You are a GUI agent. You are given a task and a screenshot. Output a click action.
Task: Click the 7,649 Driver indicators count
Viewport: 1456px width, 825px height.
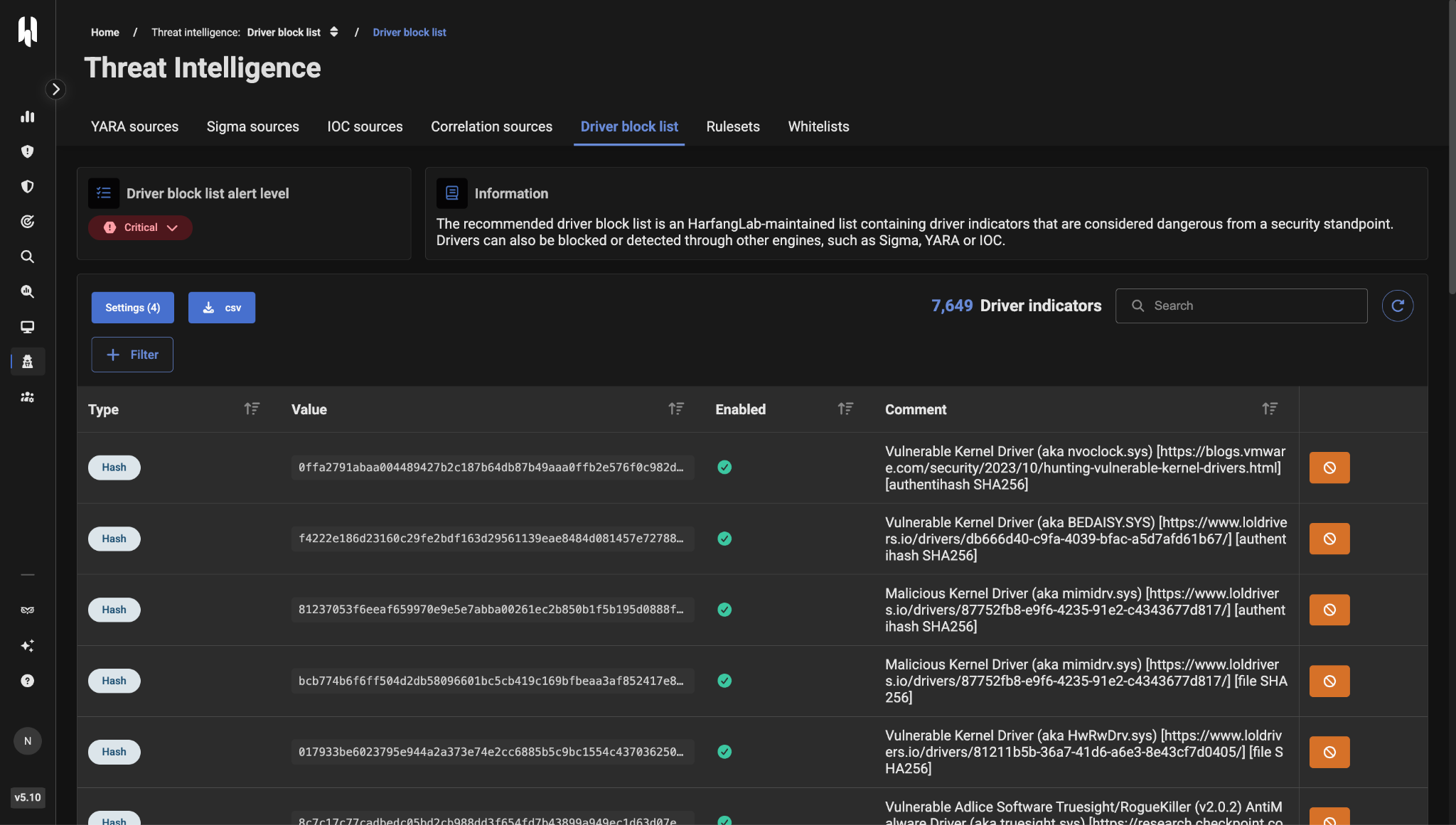pyautogui.click(x=1016, y=306)
